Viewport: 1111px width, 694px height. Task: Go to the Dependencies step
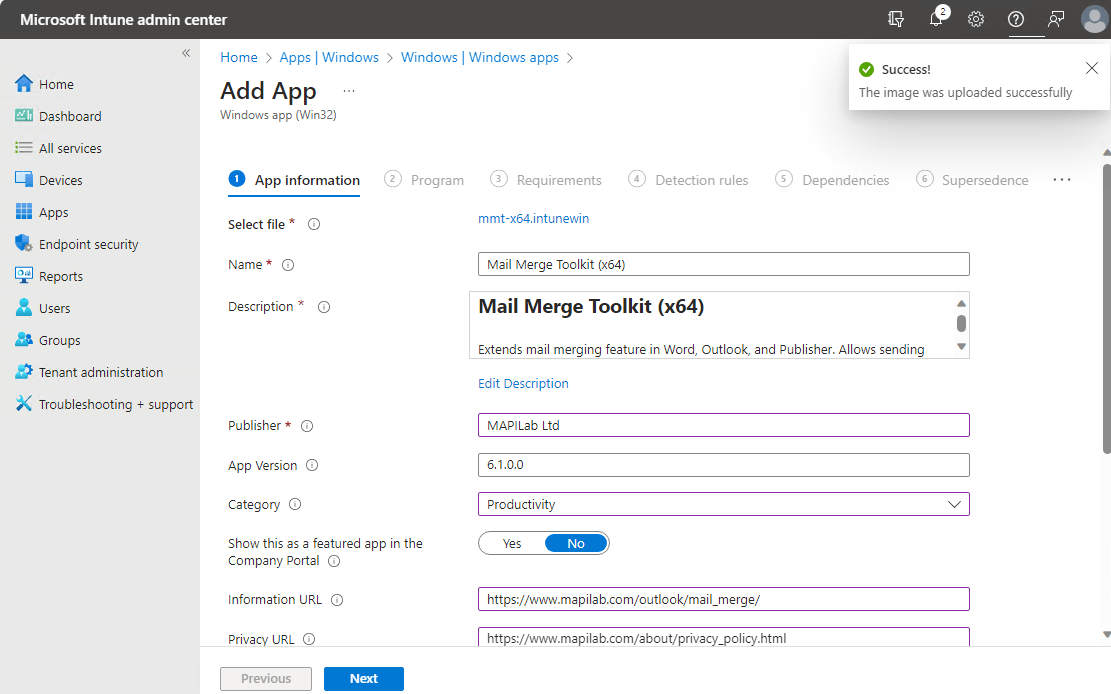pos(832,180)
